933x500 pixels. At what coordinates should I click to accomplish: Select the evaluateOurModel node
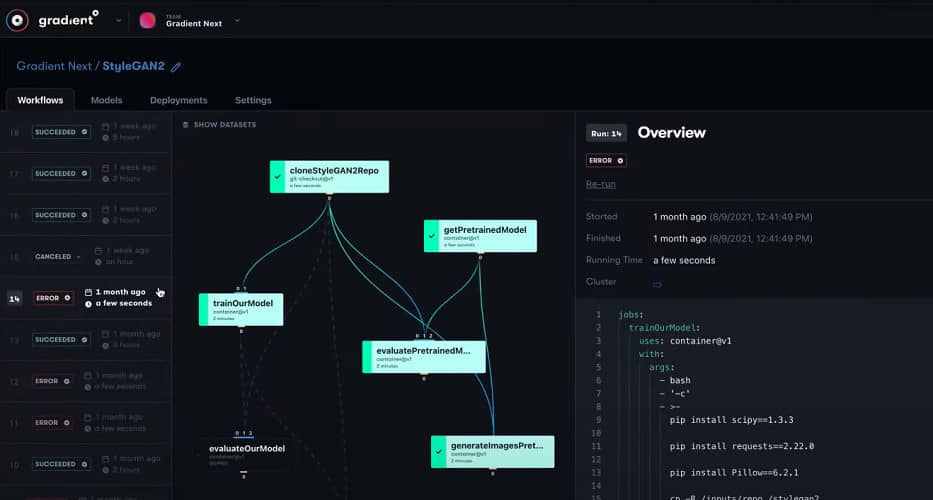click(244, 454)
